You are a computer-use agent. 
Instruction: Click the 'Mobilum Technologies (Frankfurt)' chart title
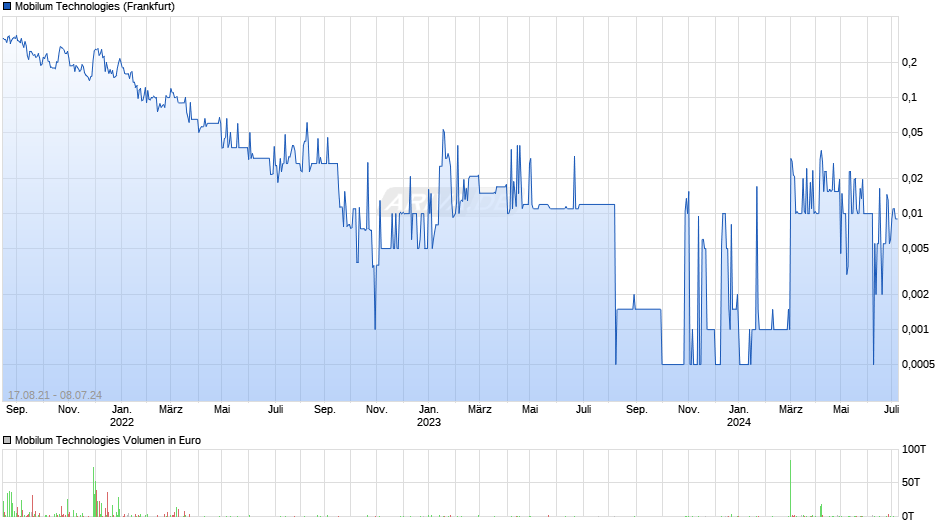[x=95, y=7]
